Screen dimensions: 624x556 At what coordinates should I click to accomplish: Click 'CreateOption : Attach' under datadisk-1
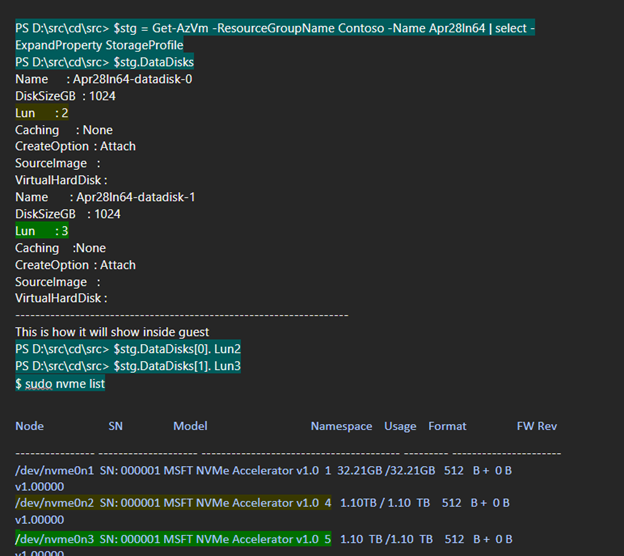(x=75, y=265)
